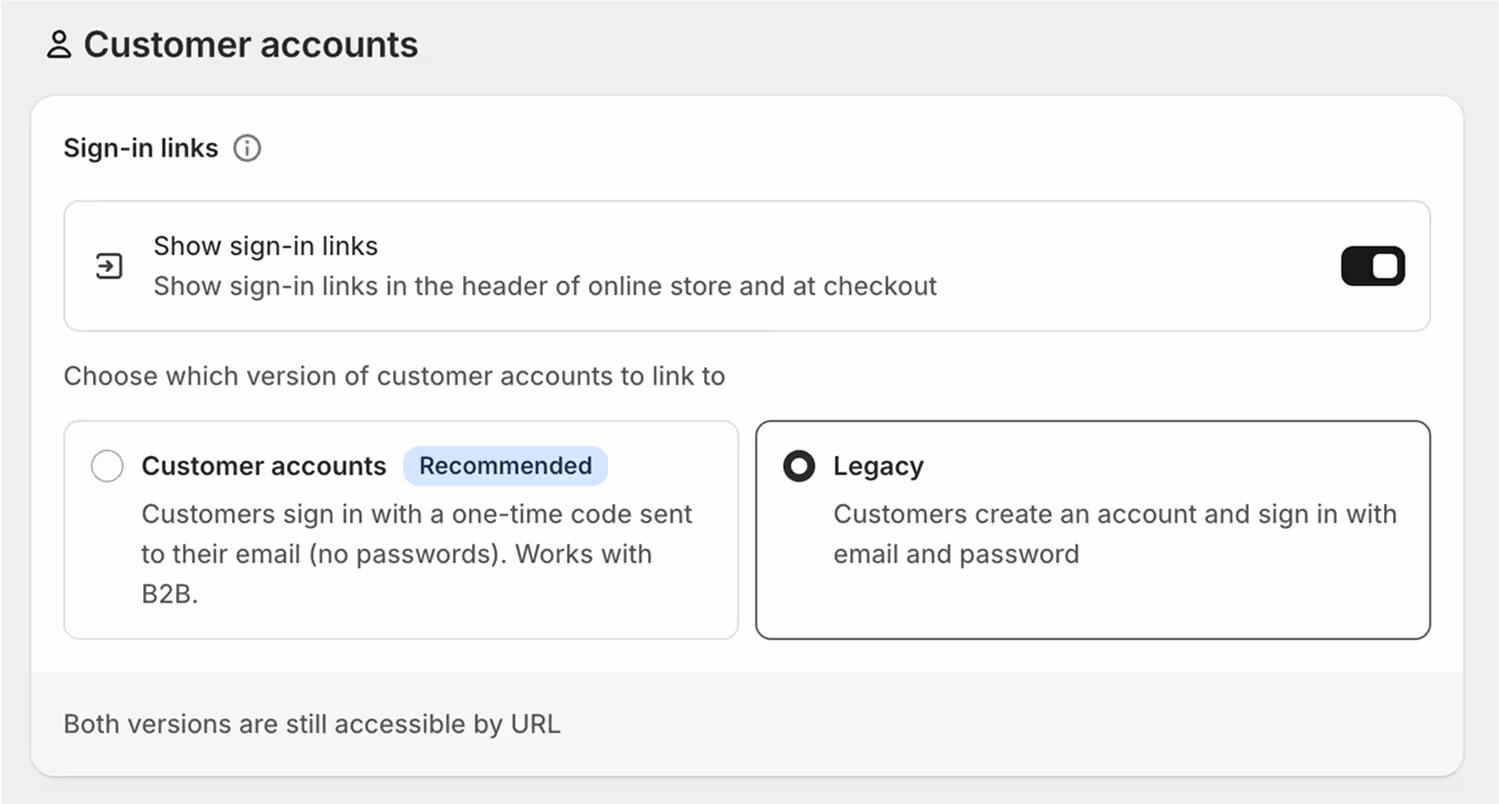The image size is (1499, 804).
Task: Click the sign-in links header description text
Action: click(545, 286)
